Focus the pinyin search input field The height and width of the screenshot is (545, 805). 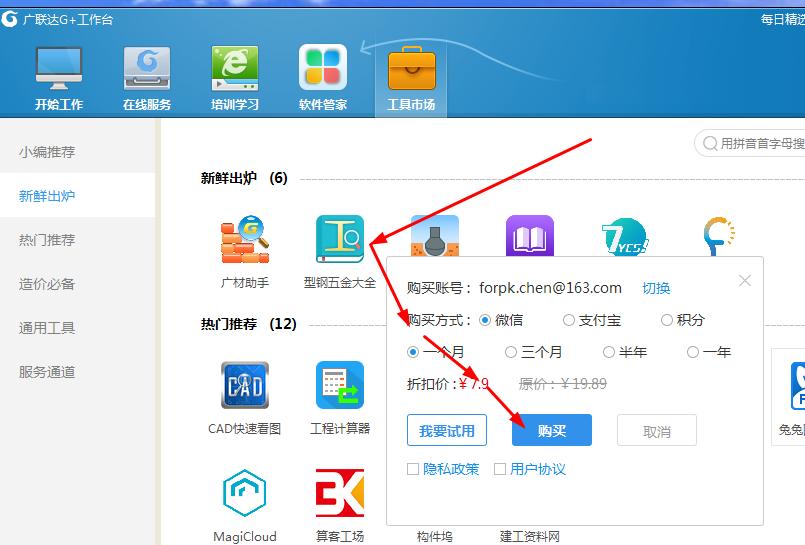(751, 143)
